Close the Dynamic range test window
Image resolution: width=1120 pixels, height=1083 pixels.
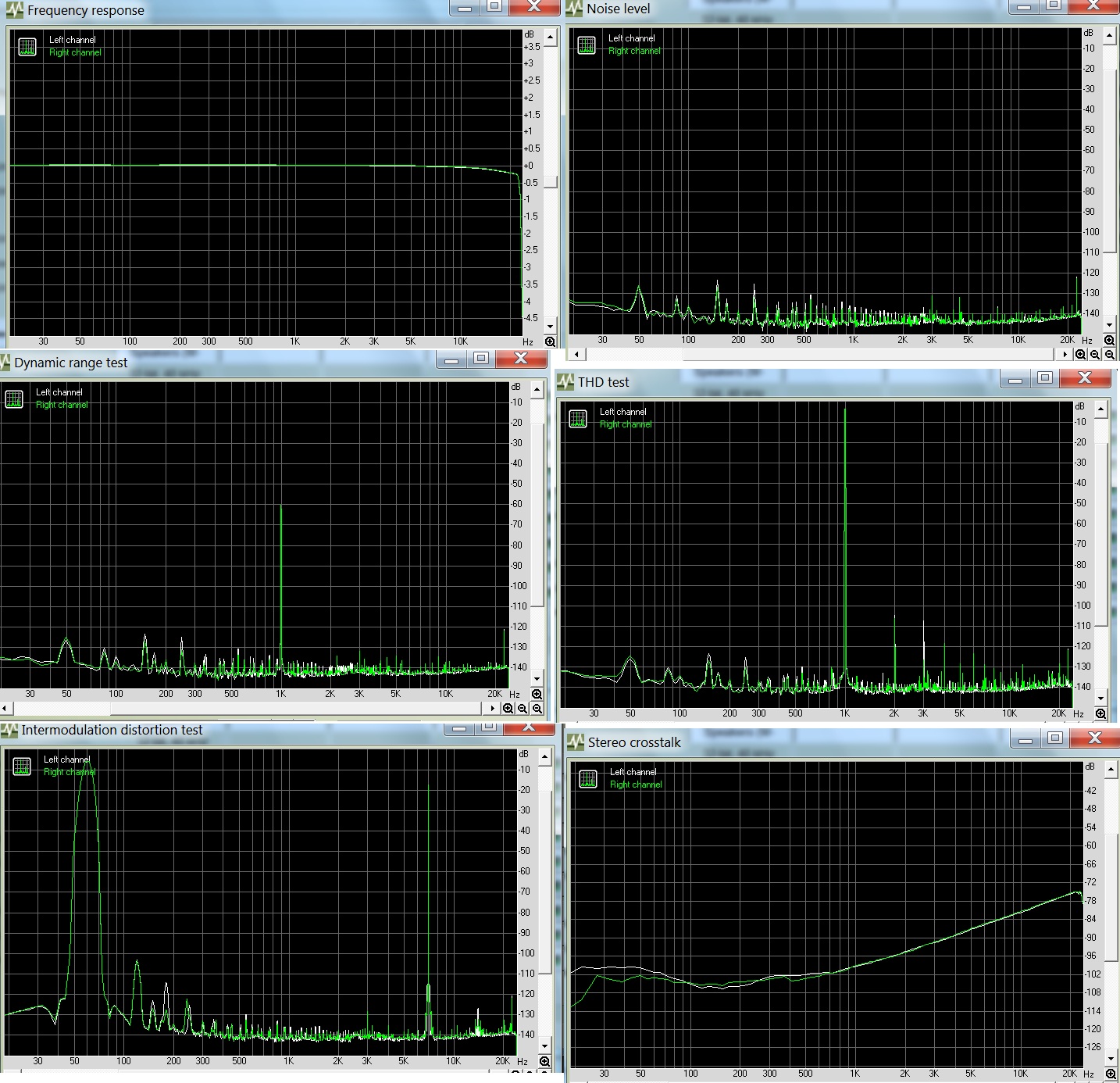point(522,359)
